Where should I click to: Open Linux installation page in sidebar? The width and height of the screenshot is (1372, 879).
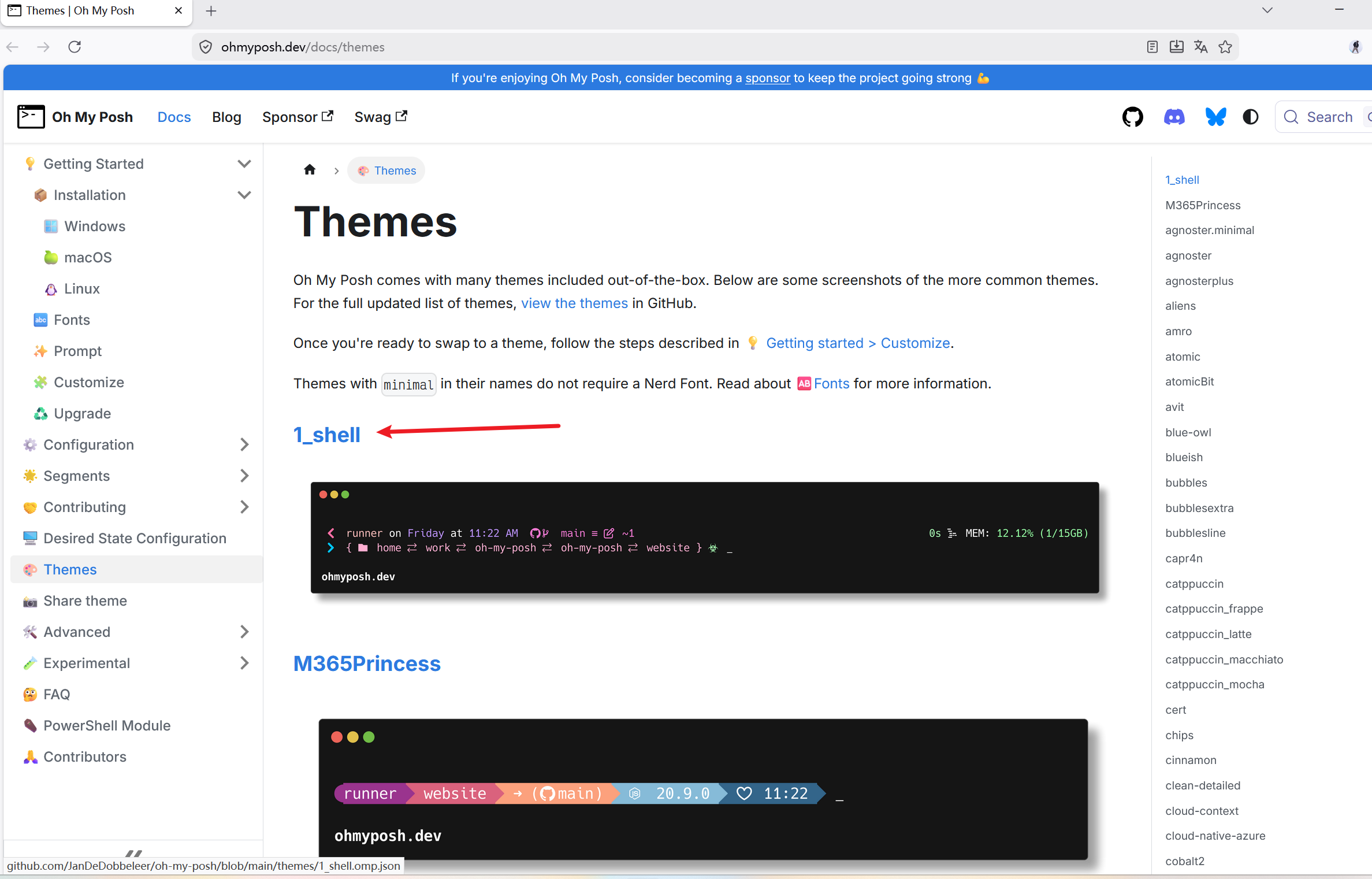(82, 289)
